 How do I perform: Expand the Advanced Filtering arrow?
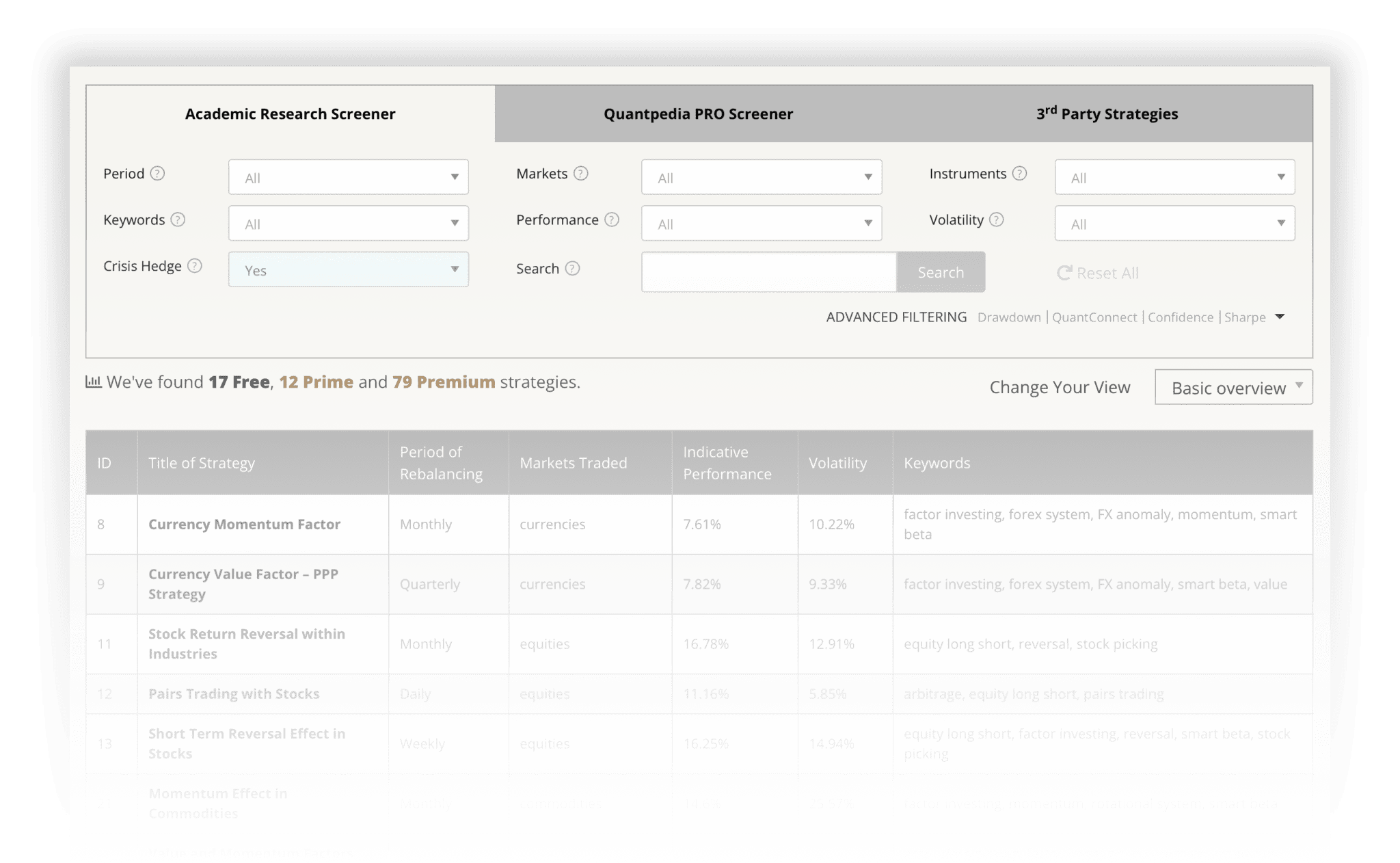click(1280, 317)
